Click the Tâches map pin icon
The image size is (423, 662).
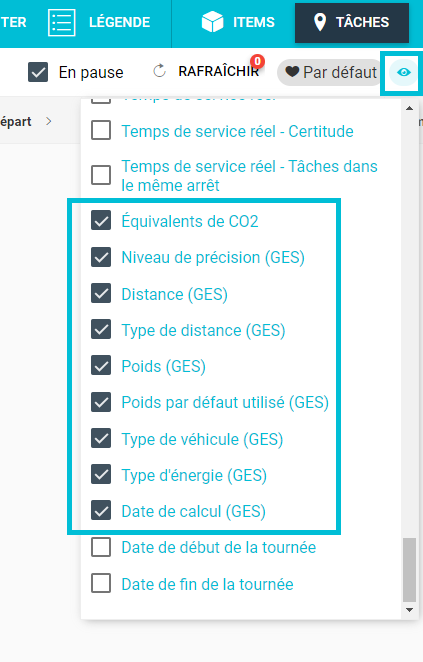click(320, 22)
